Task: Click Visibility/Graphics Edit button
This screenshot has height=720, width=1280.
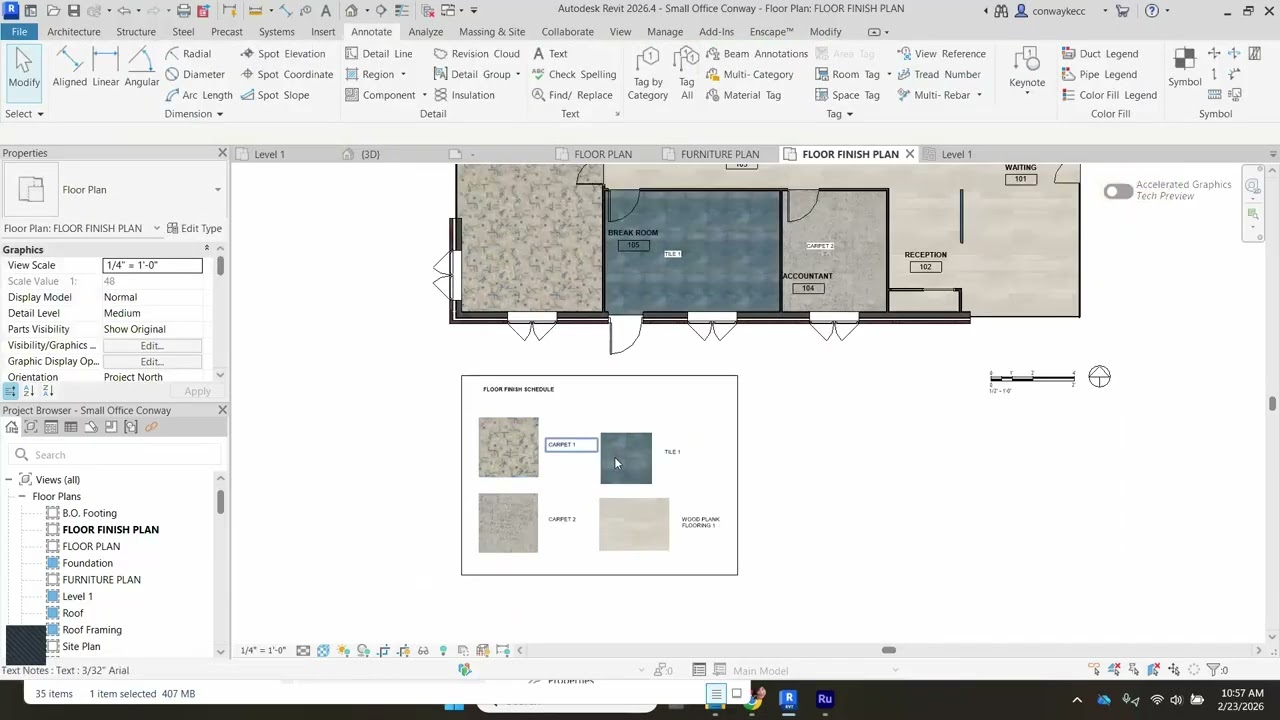Action: 152,346
